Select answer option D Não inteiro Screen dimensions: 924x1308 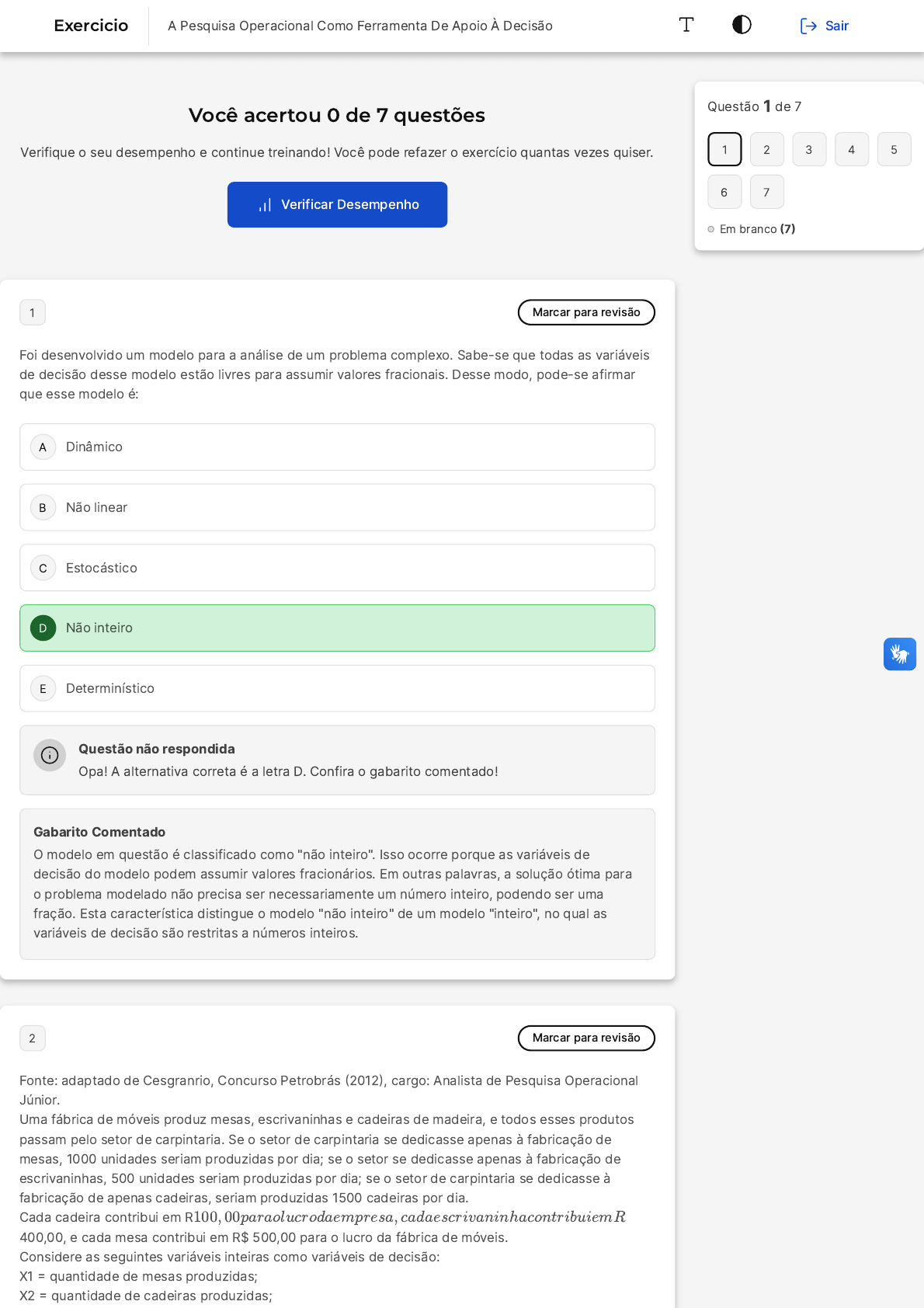337,628
